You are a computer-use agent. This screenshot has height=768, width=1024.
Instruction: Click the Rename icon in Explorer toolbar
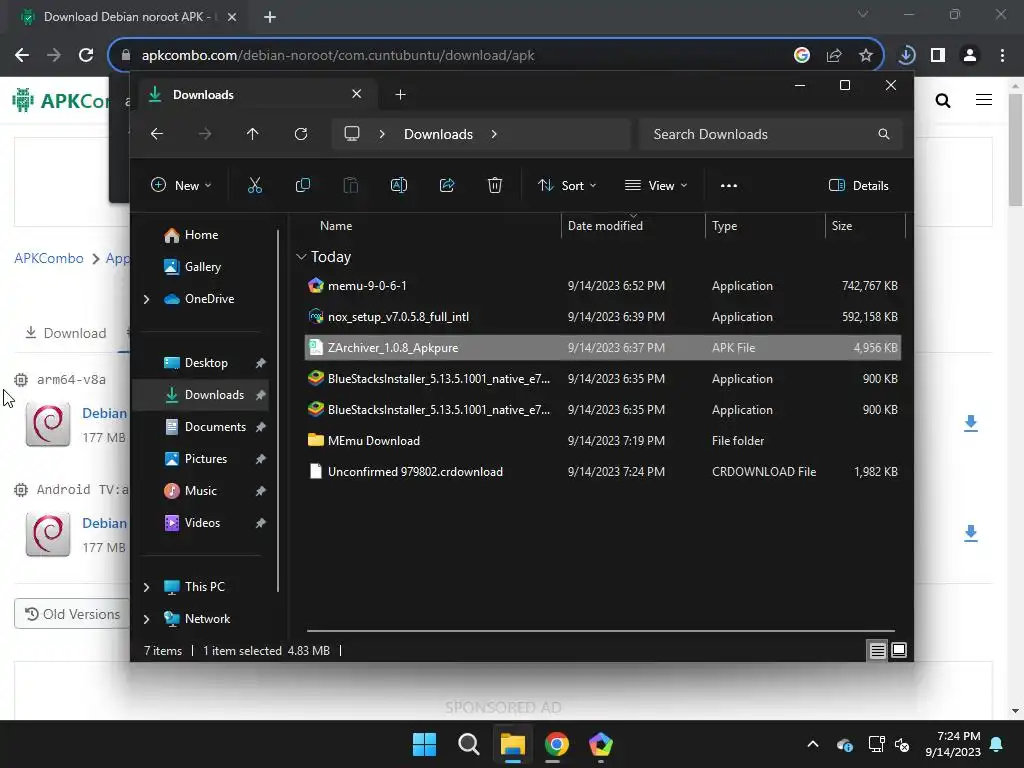[x=398, y=185]
